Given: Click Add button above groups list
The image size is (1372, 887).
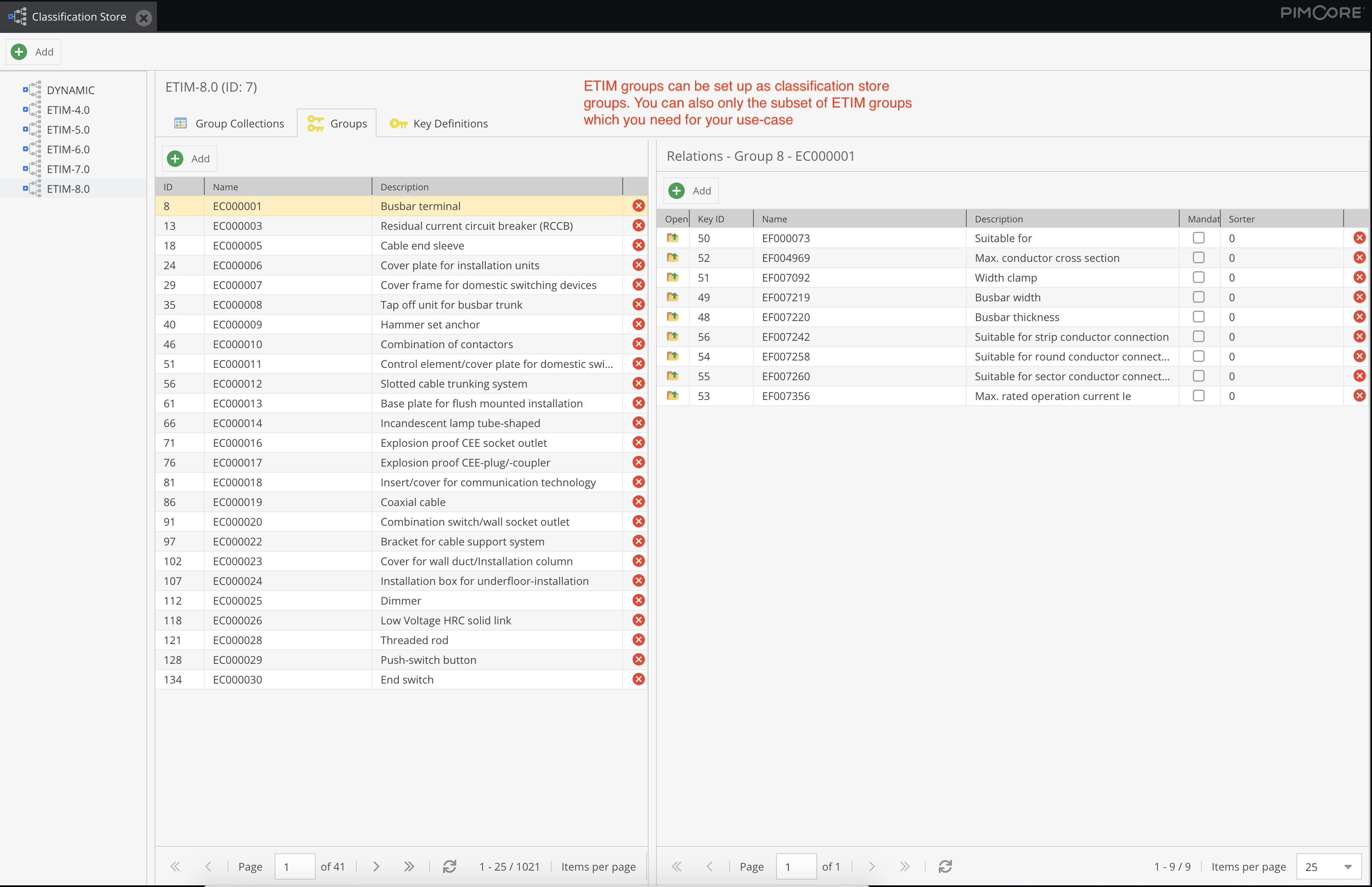Looking at the screenshot, I should coord(189,158).
